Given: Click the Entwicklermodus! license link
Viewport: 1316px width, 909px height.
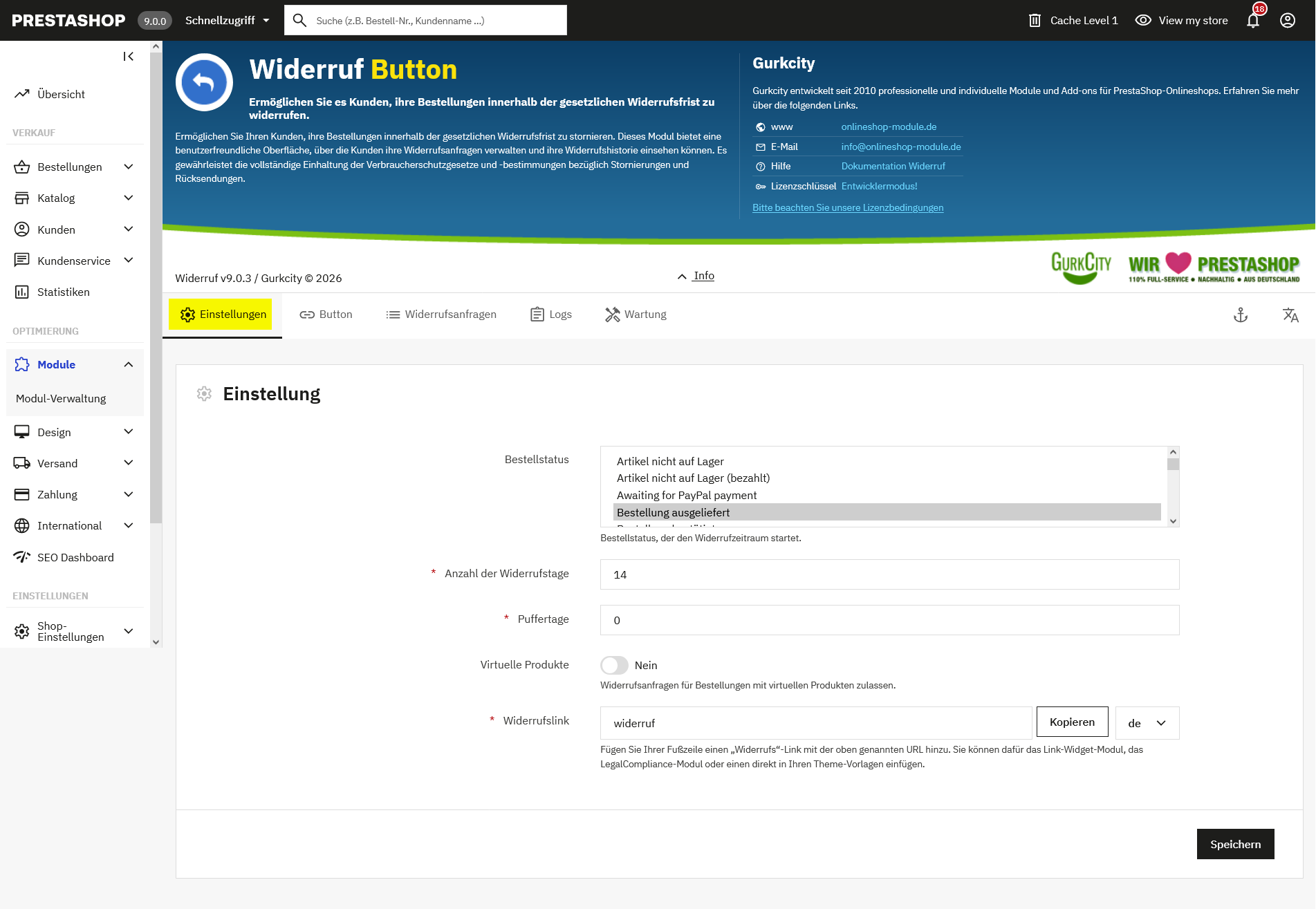Looking at the screenshot, I should [879, 186].
